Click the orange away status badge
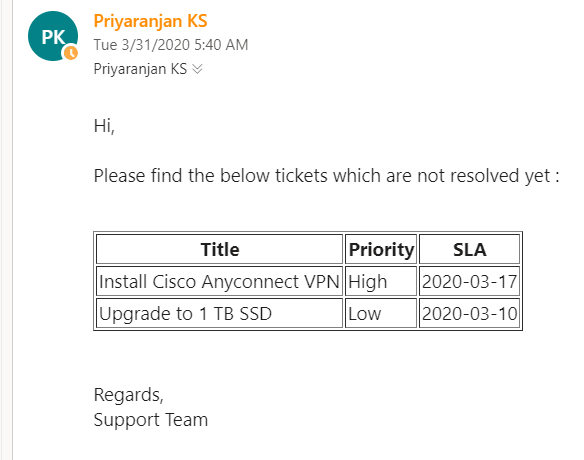The width and height of the screenshot is (584, 460). 71,53
